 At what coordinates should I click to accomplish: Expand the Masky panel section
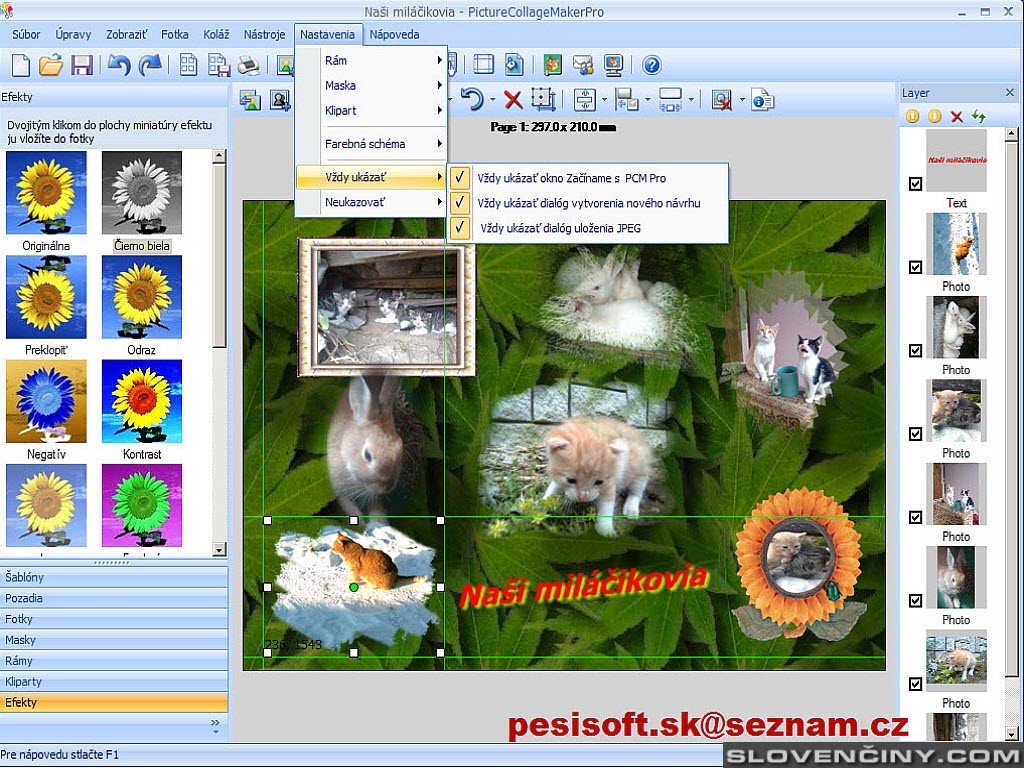click(x=114, y=640)
